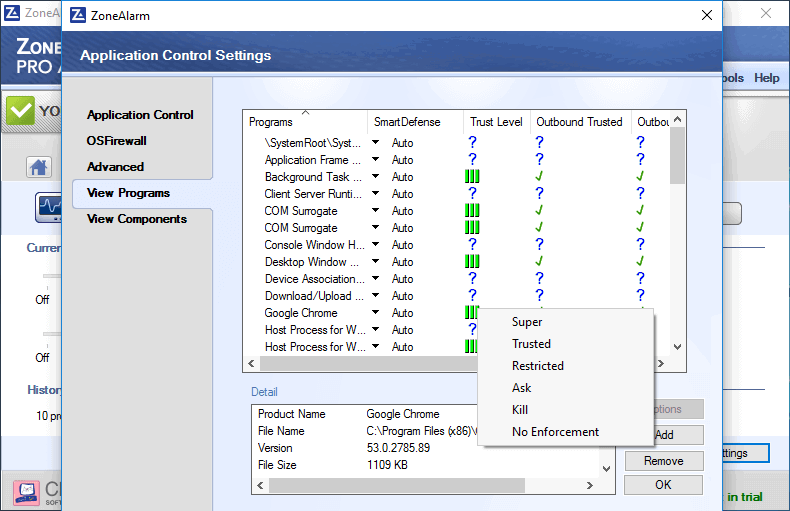Click the Outbound Trusted checkmark for the COM Surrogate row above Console Window H...
Screen dimensions: 790x511
(x=539, y=227)
